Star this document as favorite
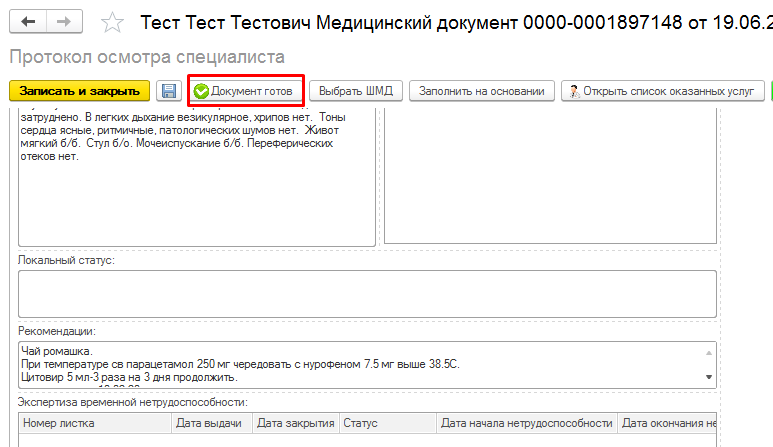The height and width of the screenshot is (447, 773). point(114,22)
